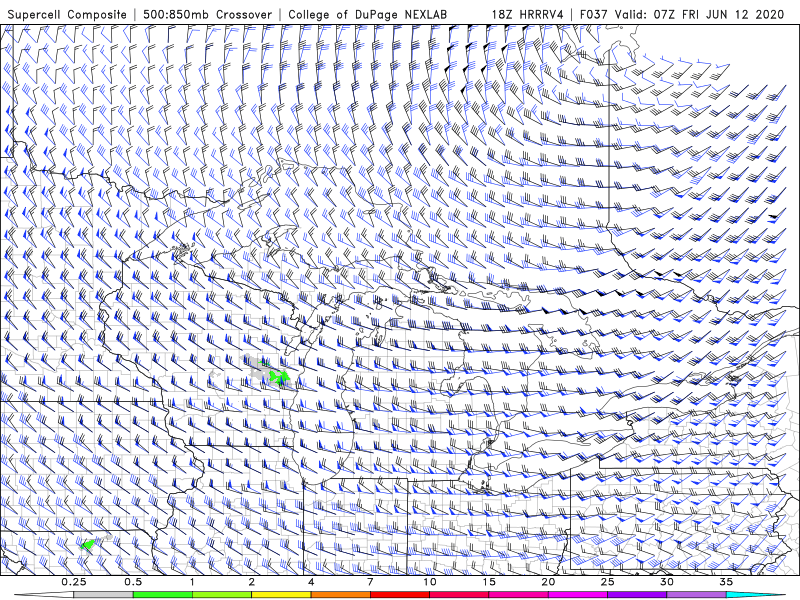Image resolution: width=800 pixels, height=600 pixels.
Task: Click the '4' colorbar tick label
Action: (311, 582)
